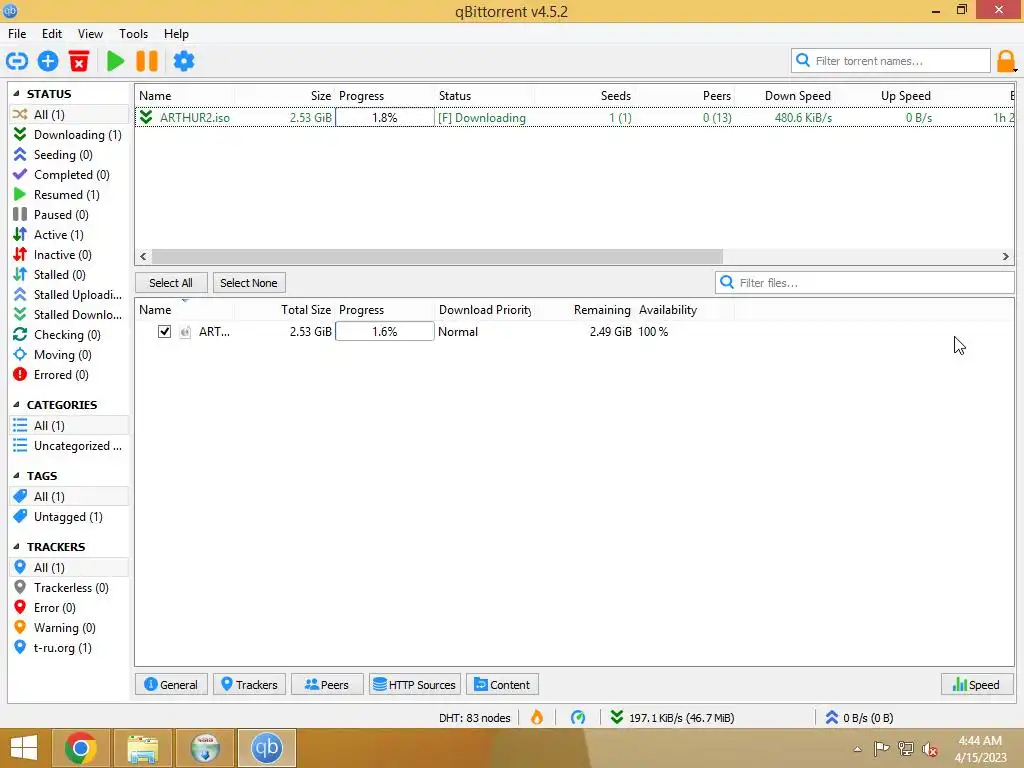Select Stalled Downloading status filter
This screenshot has height=768, width=1024.
pyautogui.click(x=69, y=315)
